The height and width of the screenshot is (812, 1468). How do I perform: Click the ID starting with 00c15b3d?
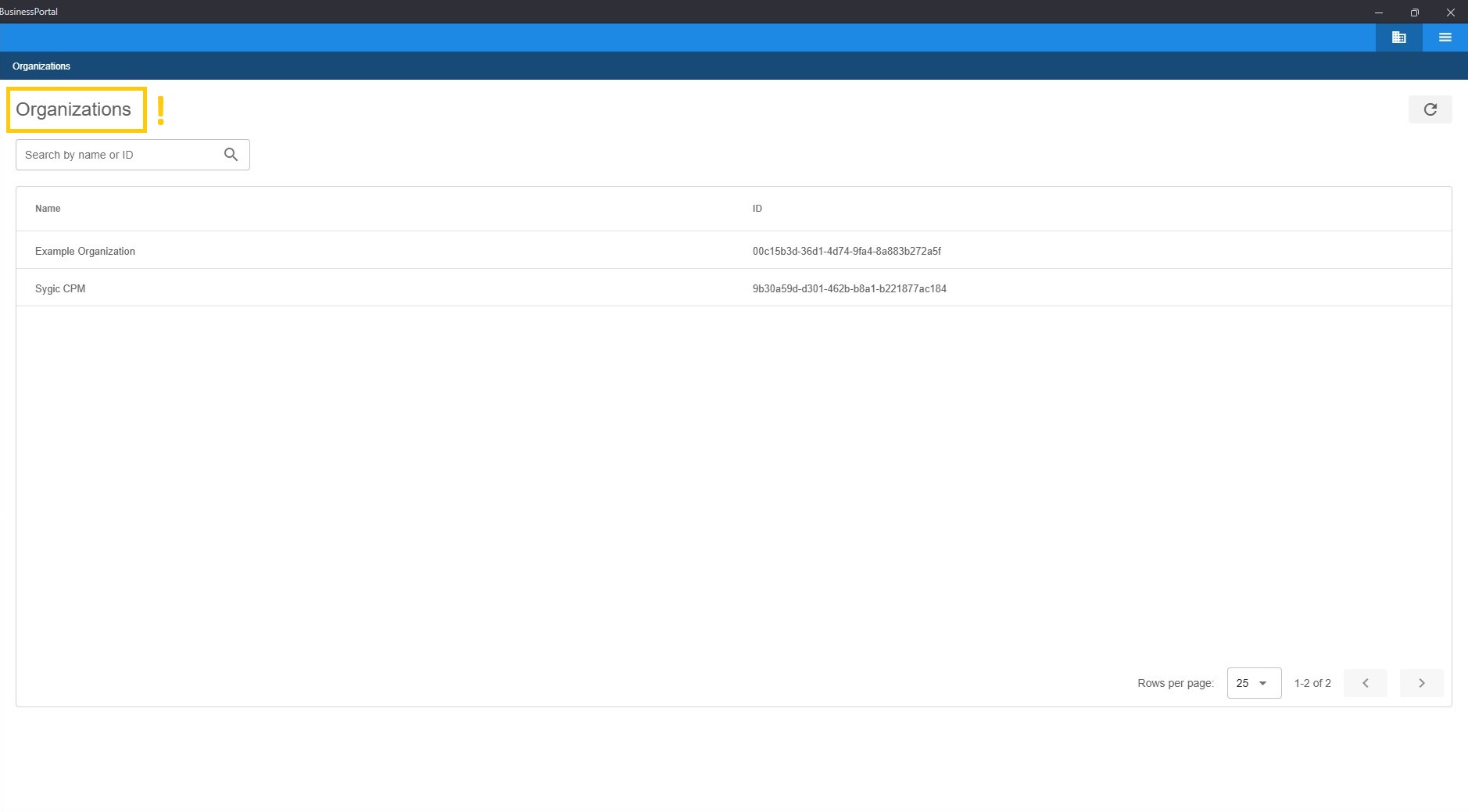(x=847, y=251)
